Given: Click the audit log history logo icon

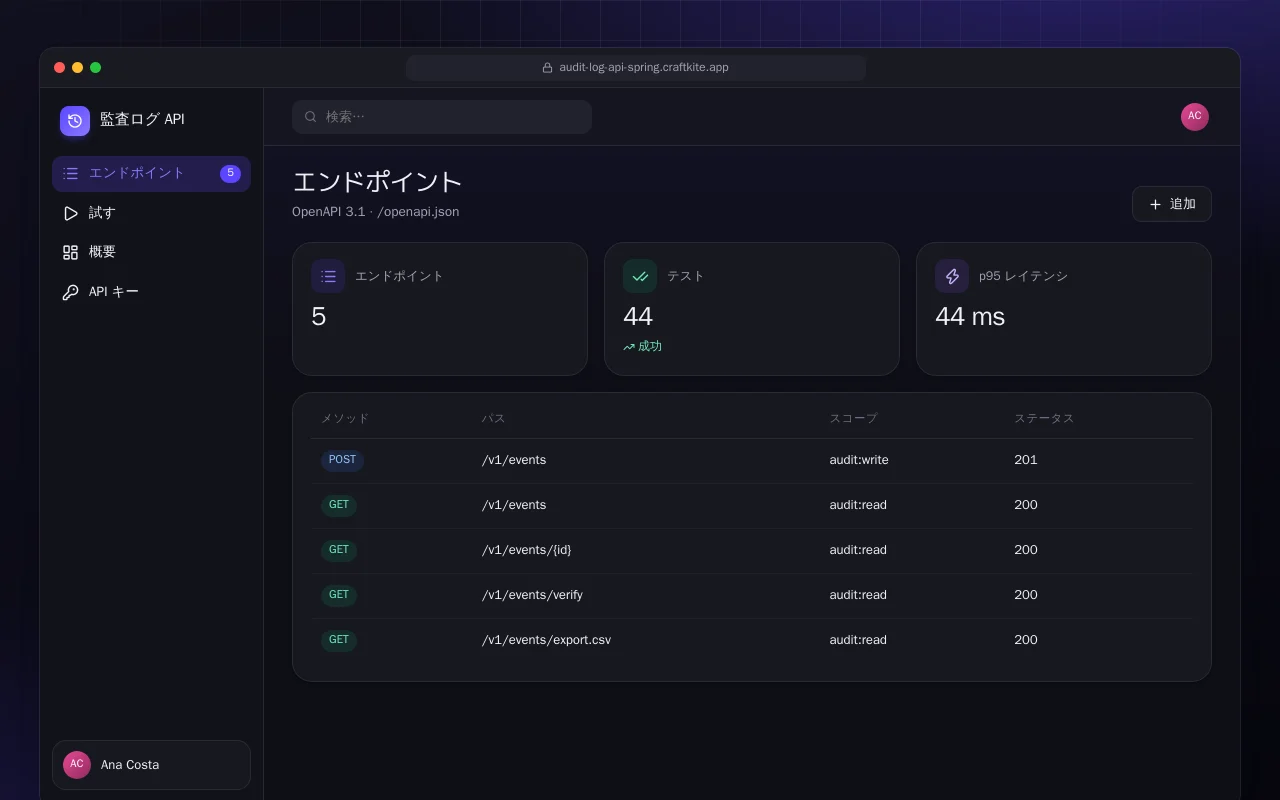Looking at the screenshot, I should [75, 121].
